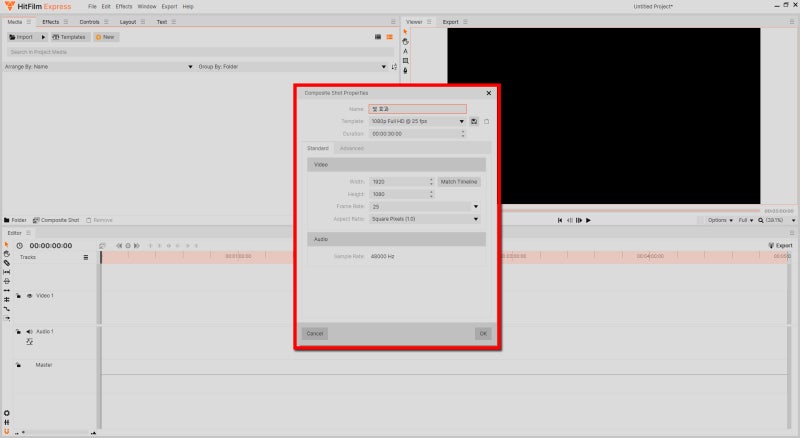Toggle the delete template checkbox icon
Screen dimensions: 800x438
click(x=486, y=121)
